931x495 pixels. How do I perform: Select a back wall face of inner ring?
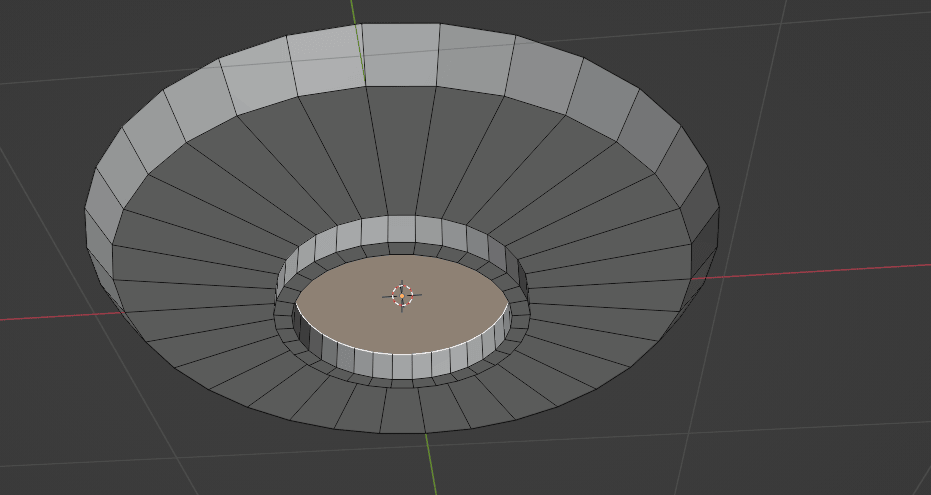[401, 231]
